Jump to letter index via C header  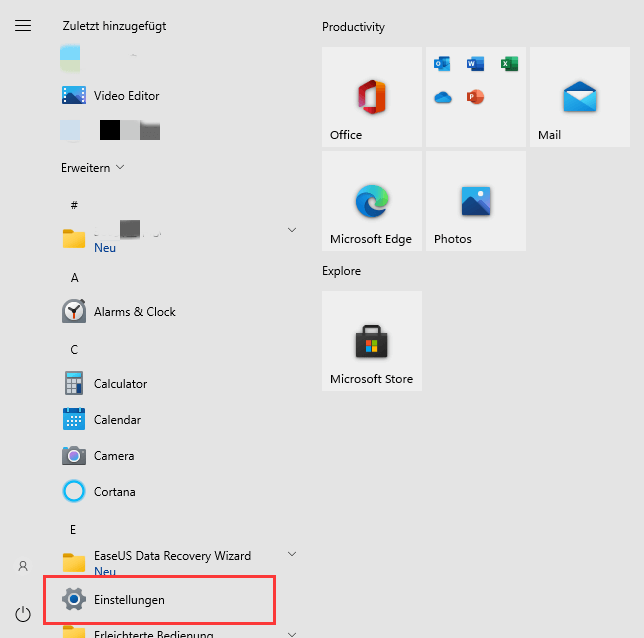(74, 350)
